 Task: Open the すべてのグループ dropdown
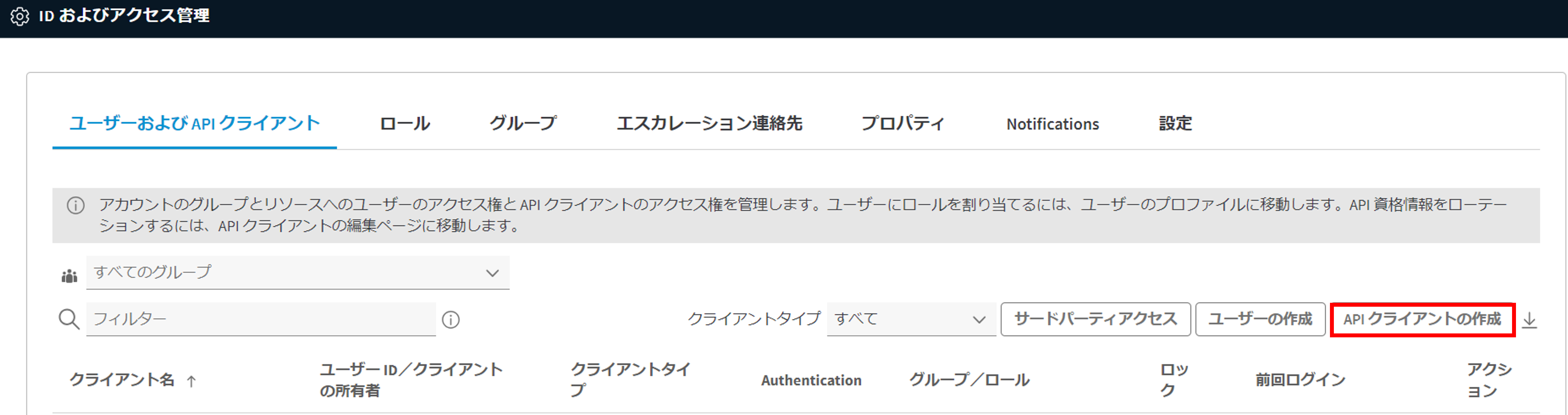pos(297,273)
